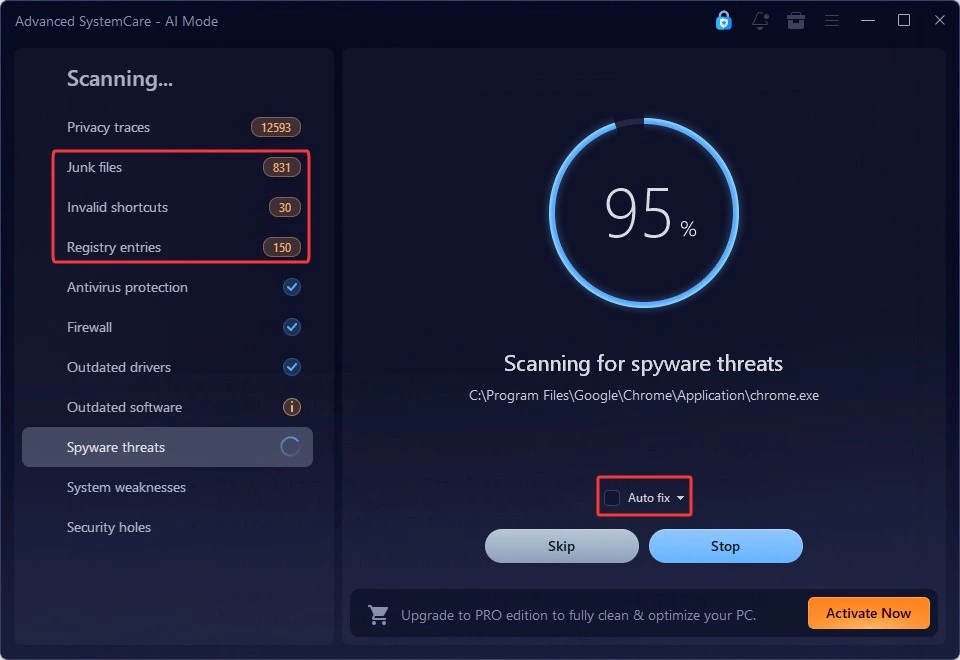This screenshot has width=960, height=660.
Task: Close the Advanced SystemCare window
Action: pos(940,20)
